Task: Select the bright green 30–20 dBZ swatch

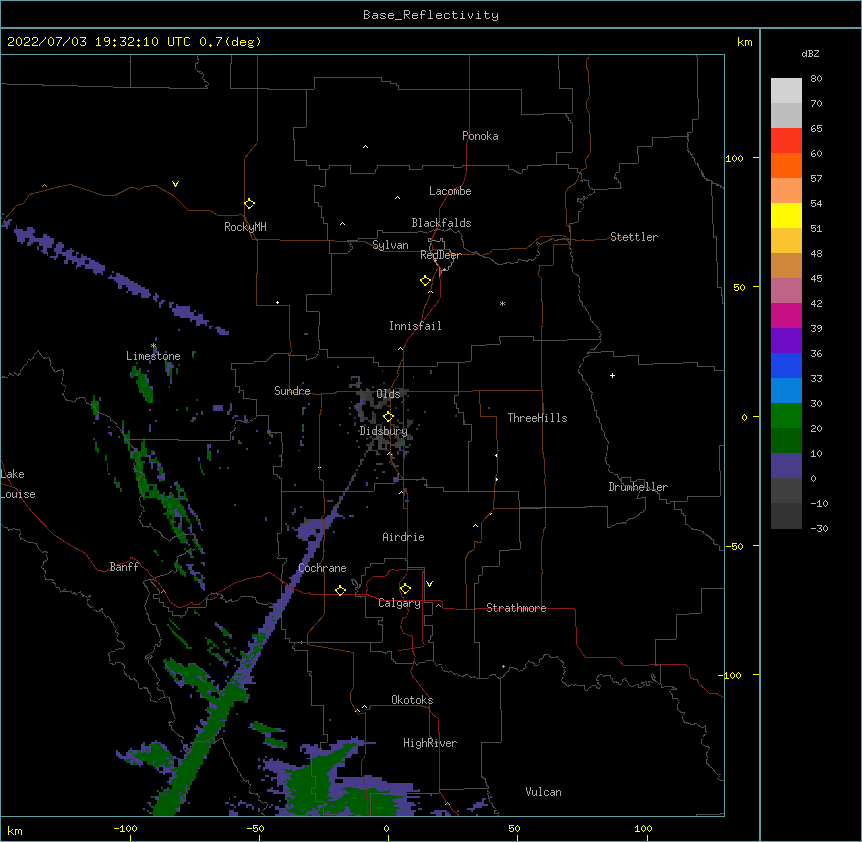Action: 786,416
